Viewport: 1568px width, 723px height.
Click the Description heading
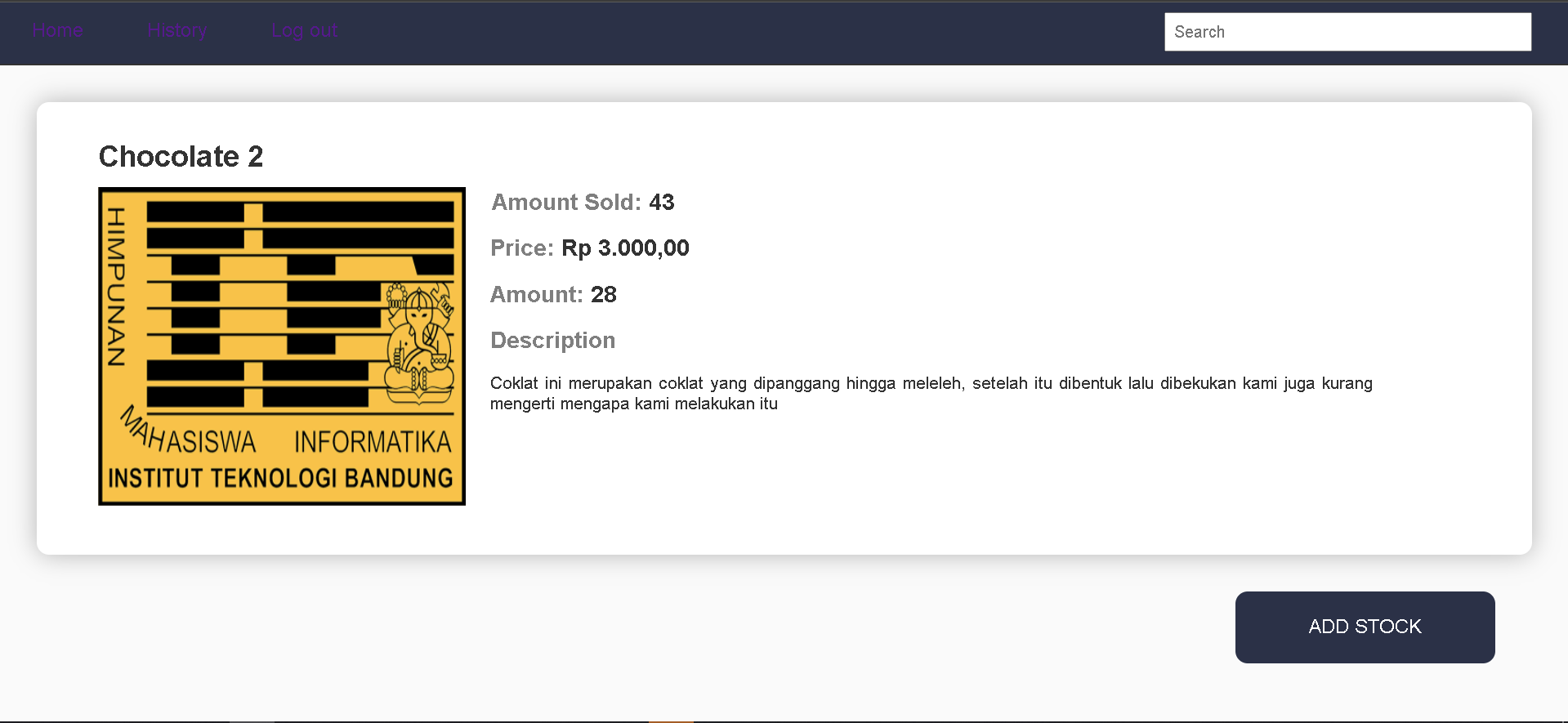(x=553, y=341)
